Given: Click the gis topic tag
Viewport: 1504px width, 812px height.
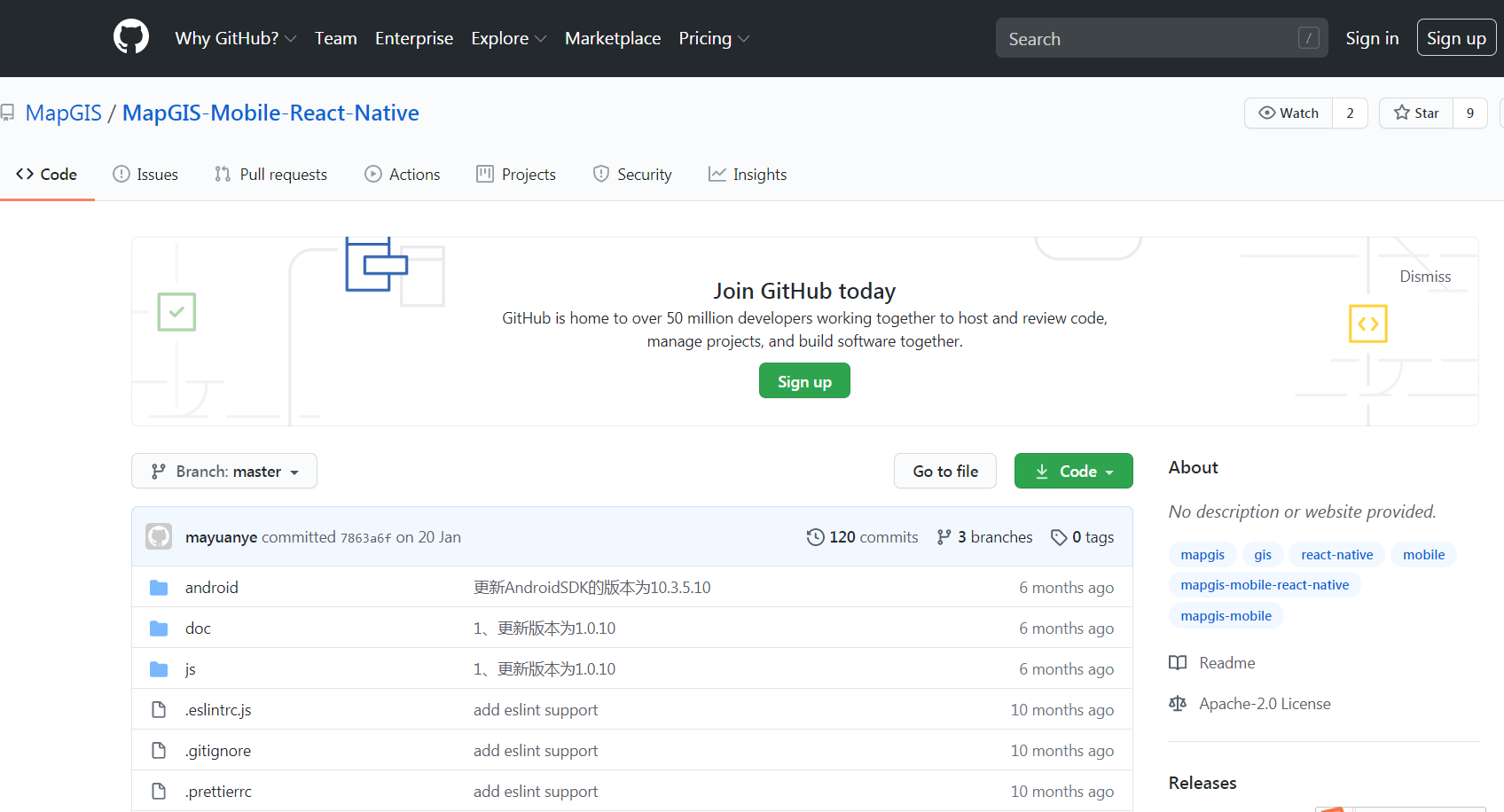Looking at the screenshot, I should pyautogui.click(x=1263, y=555).
